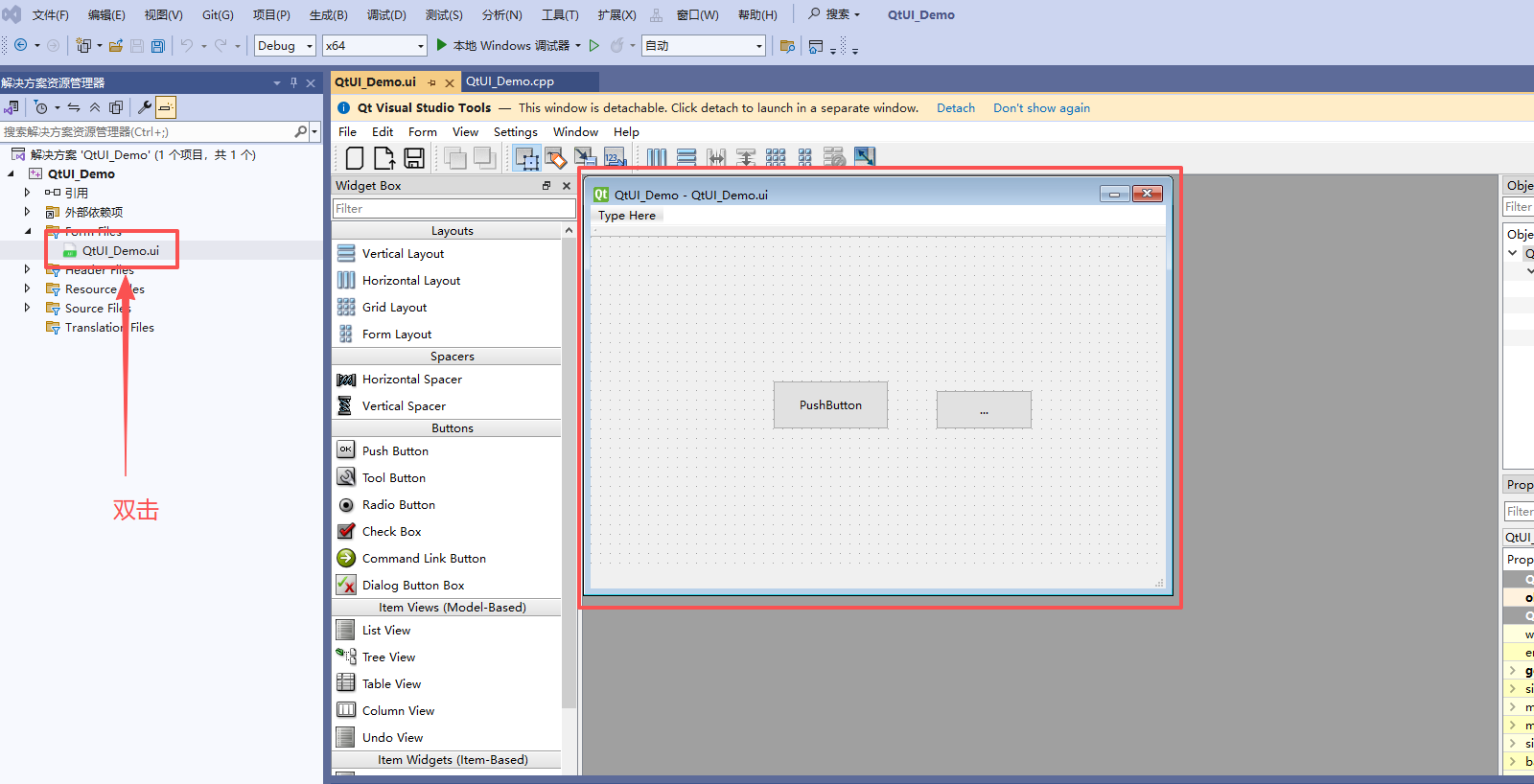Click the Solution Explorer search field
Screen dimensions: 1534x784
click(x=153, y=131)
